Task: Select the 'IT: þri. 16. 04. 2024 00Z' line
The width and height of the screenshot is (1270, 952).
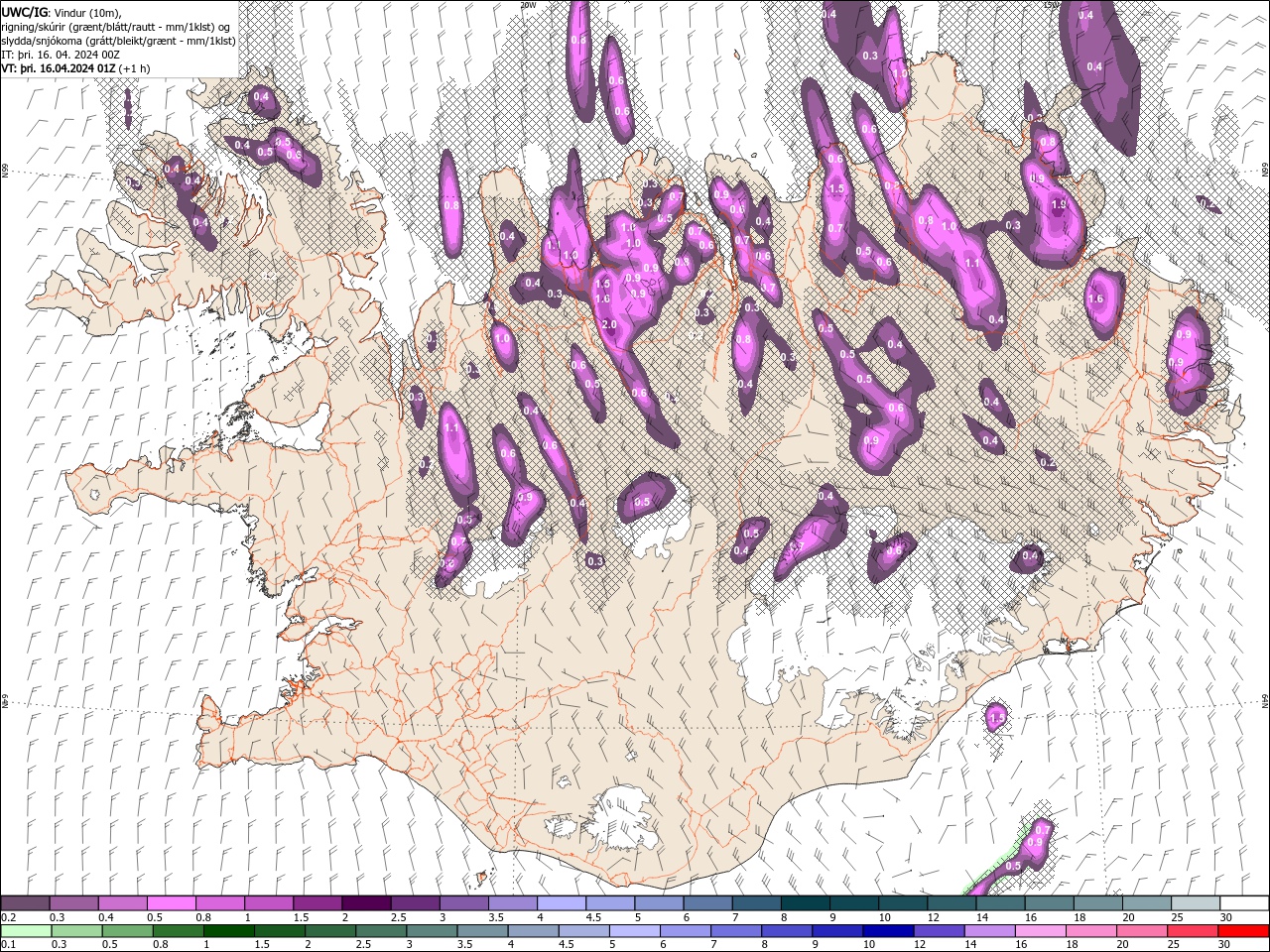Action: (62, 55)
